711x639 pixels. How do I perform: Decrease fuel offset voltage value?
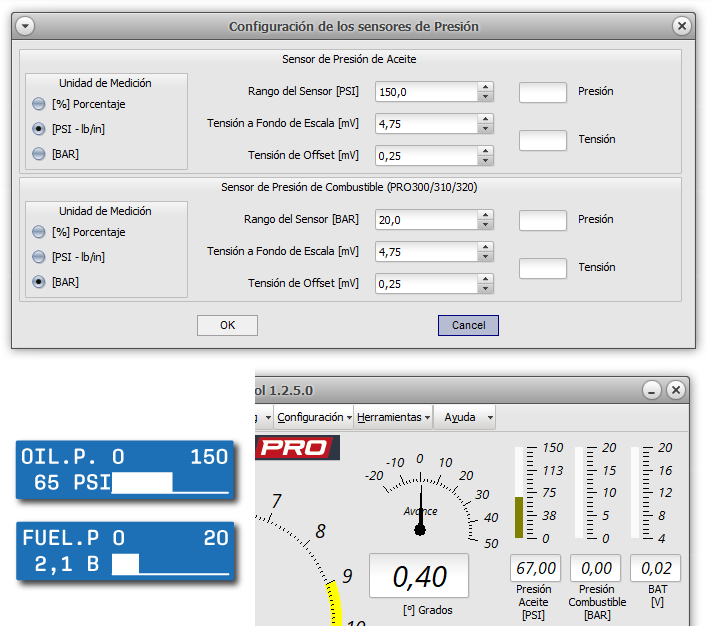[485, 288]
